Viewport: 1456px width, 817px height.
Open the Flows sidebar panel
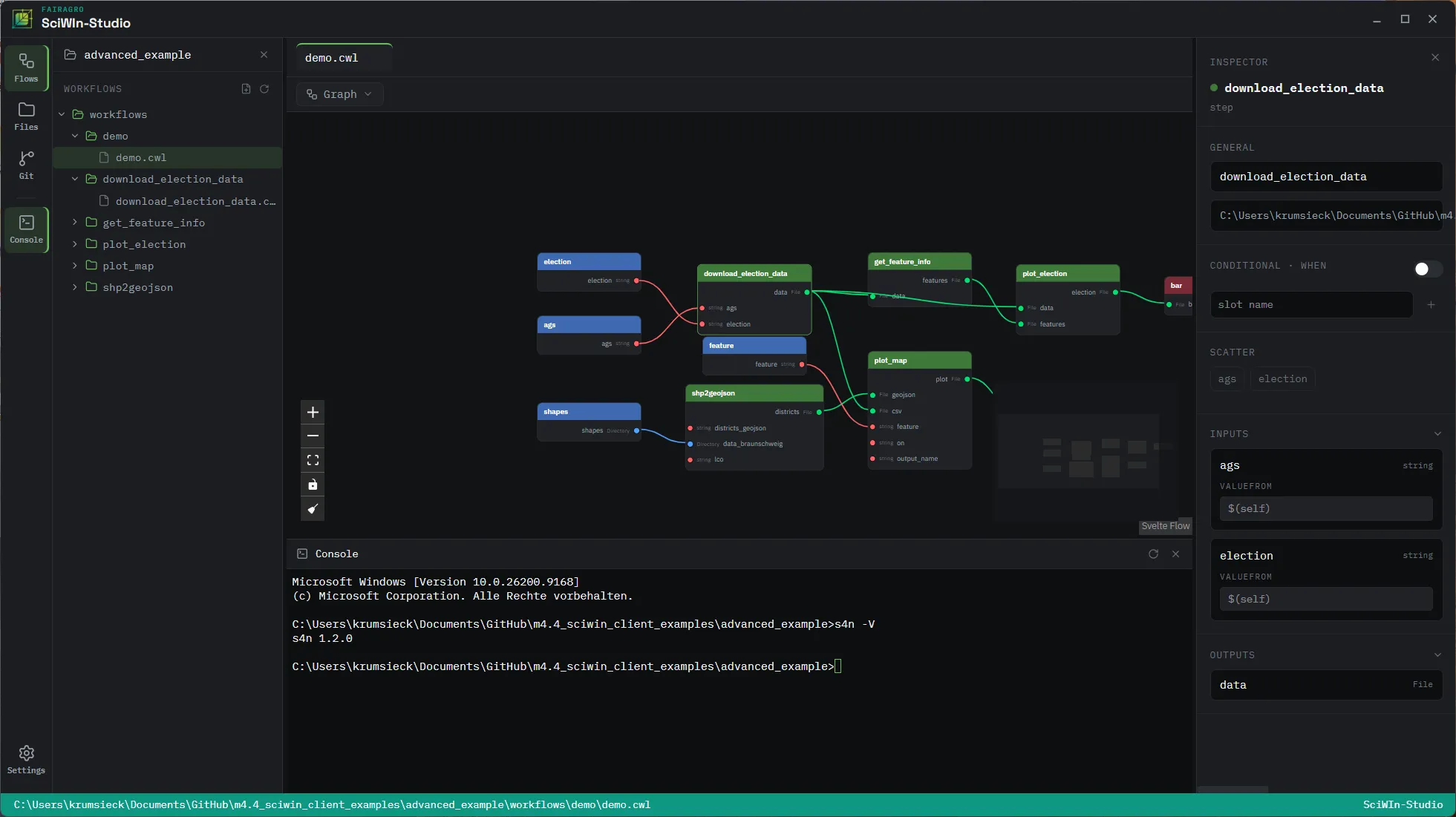point(26,68)
